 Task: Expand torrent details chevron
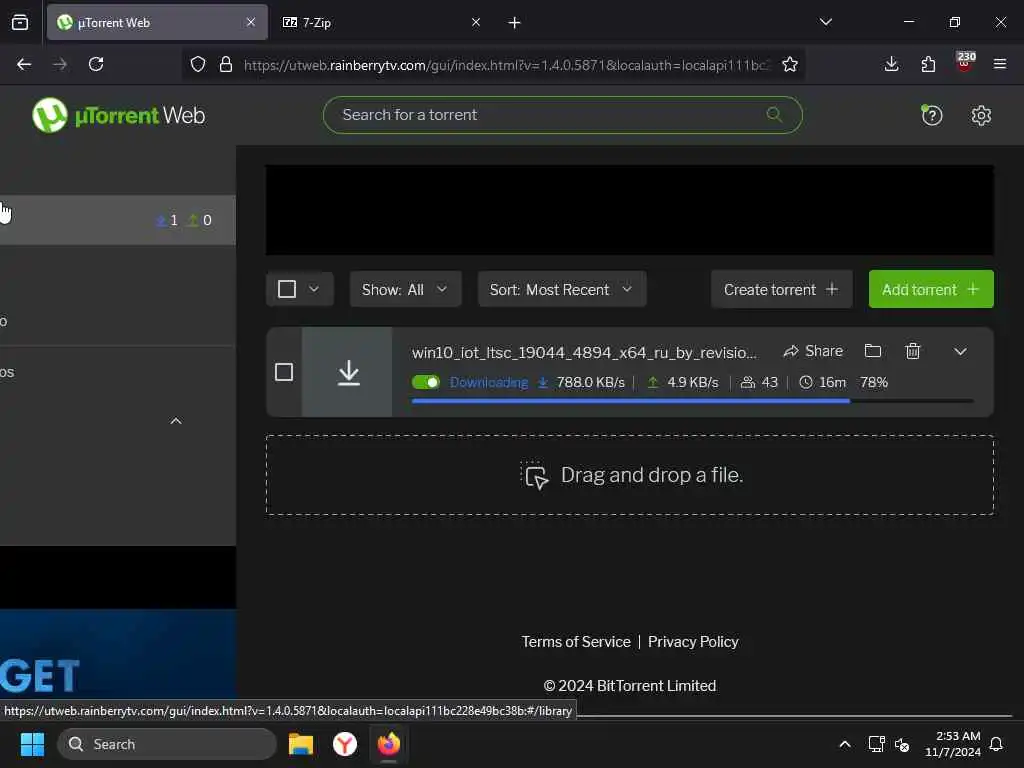tap(960, 352)
